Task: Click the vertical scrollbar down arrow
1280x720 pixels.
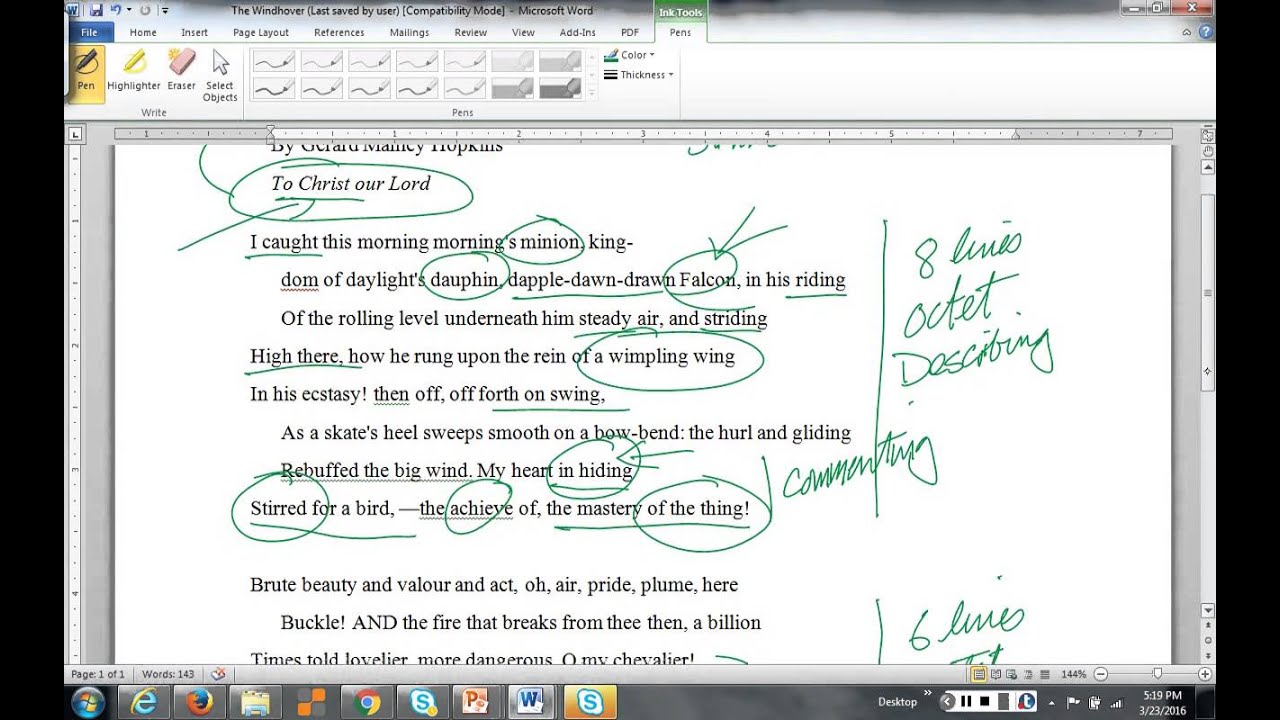Action: 1208,611
